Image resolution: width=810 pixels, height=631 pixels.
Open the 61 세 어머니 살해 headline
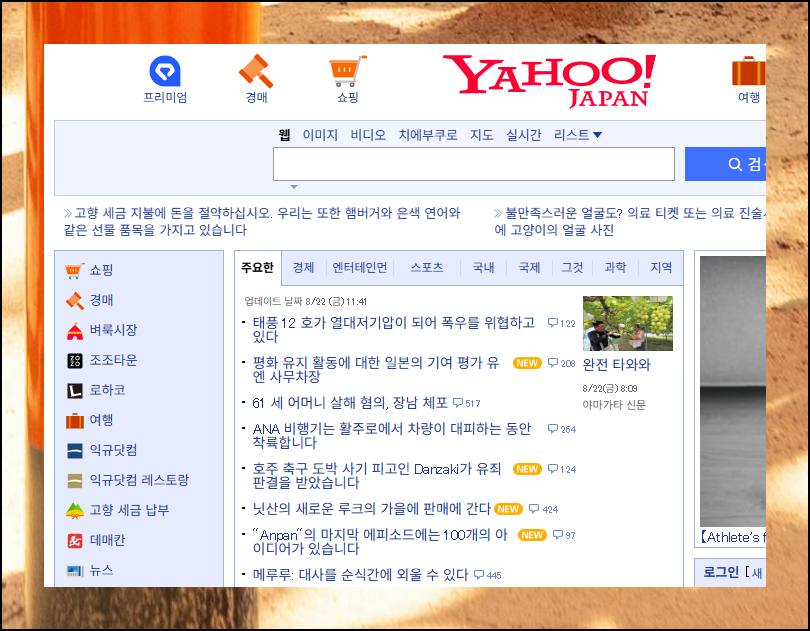click(x=350, y=403)
